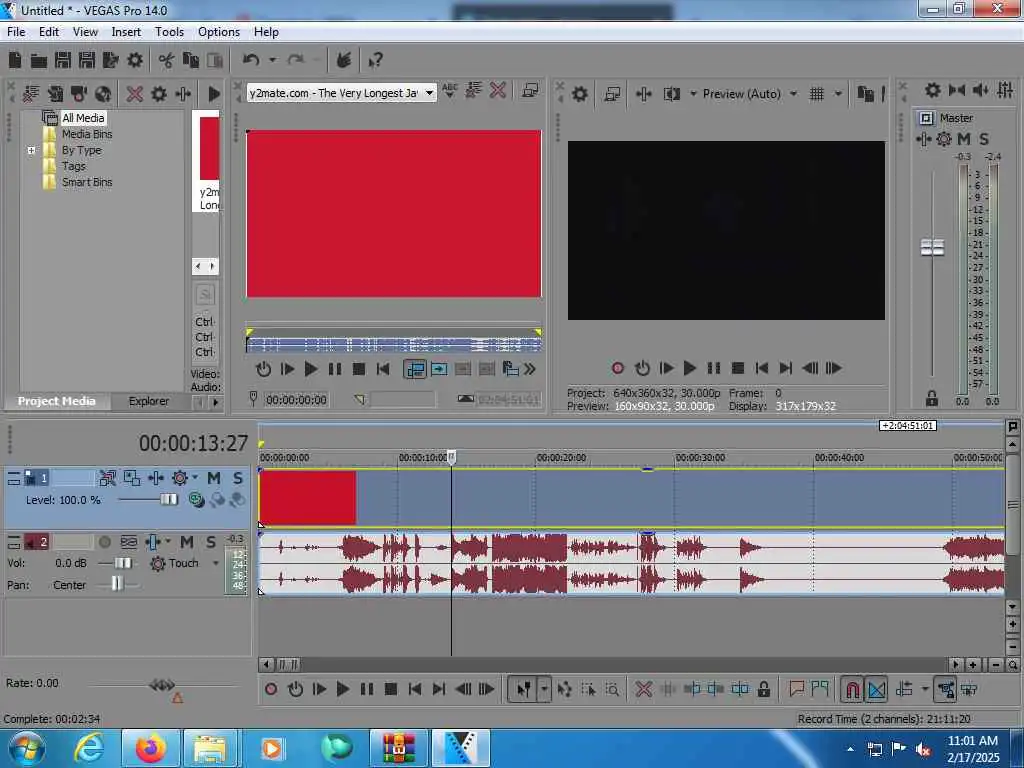Open Video Preview project settings gear

click(579, 94)
